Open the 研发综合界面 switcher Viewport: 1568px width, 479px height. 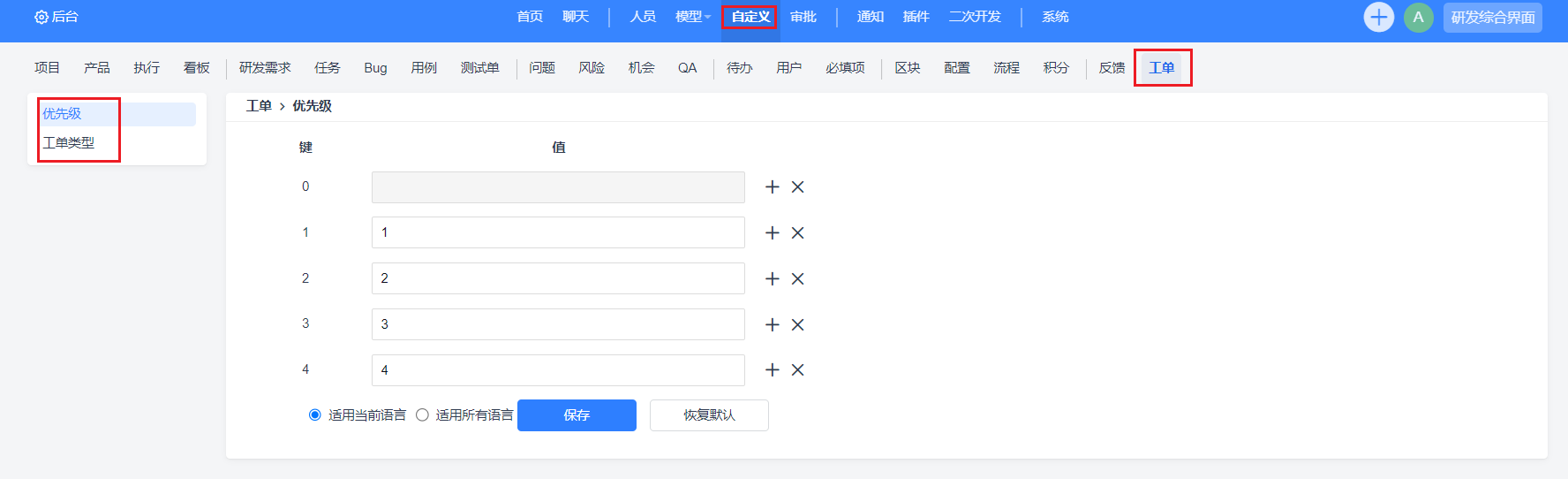pyautogui.click(x=1492, y=18)
